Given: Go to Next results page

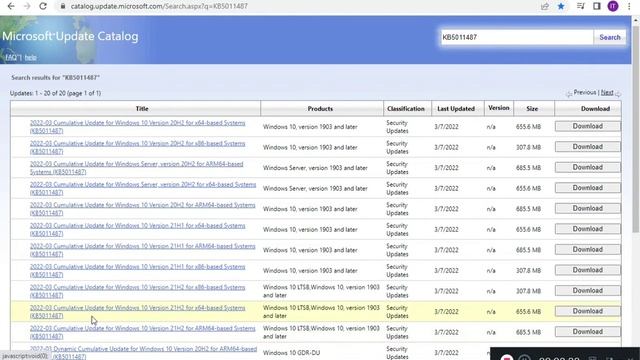Looking at the screenshot, I should [x=607, y=93].
